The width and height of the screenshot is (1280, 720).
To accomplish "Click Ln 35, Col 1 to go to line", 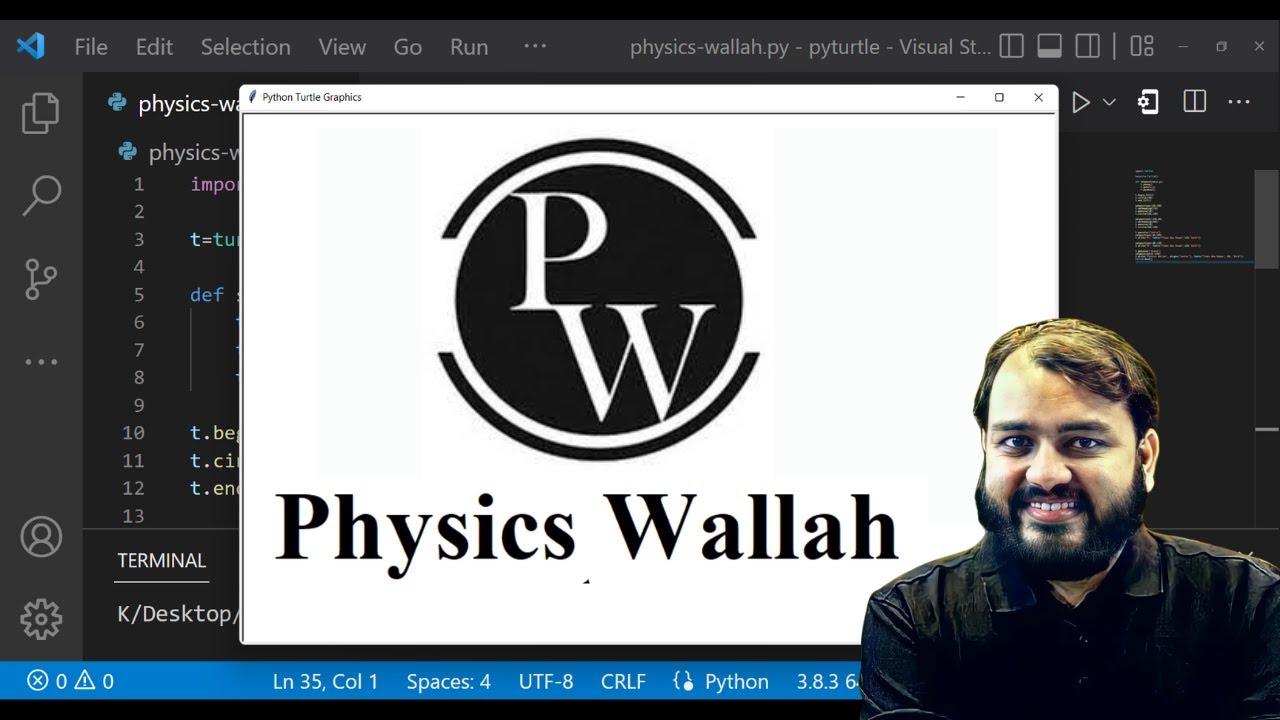I will pos(325,681).
